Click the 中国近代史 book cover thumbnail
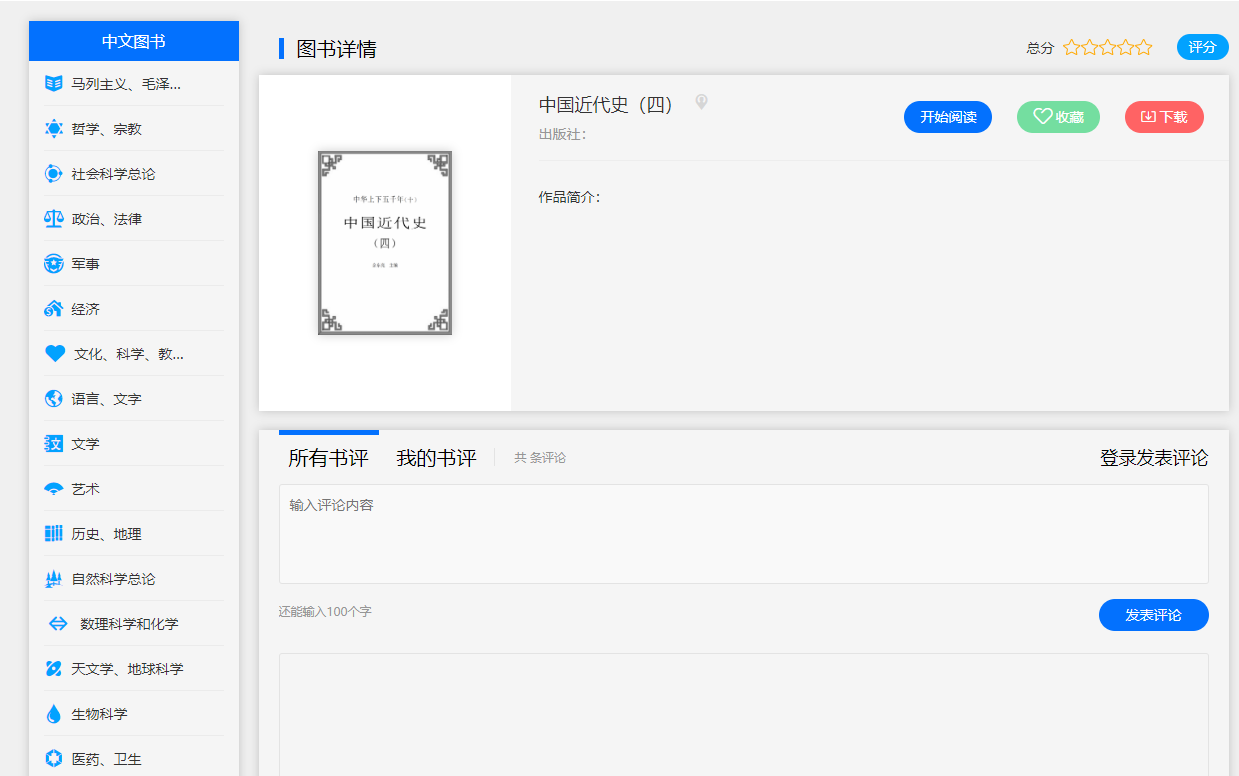The width and height of the screenshot is (1239, 776). pyautogui.click(x=385, y=243)
